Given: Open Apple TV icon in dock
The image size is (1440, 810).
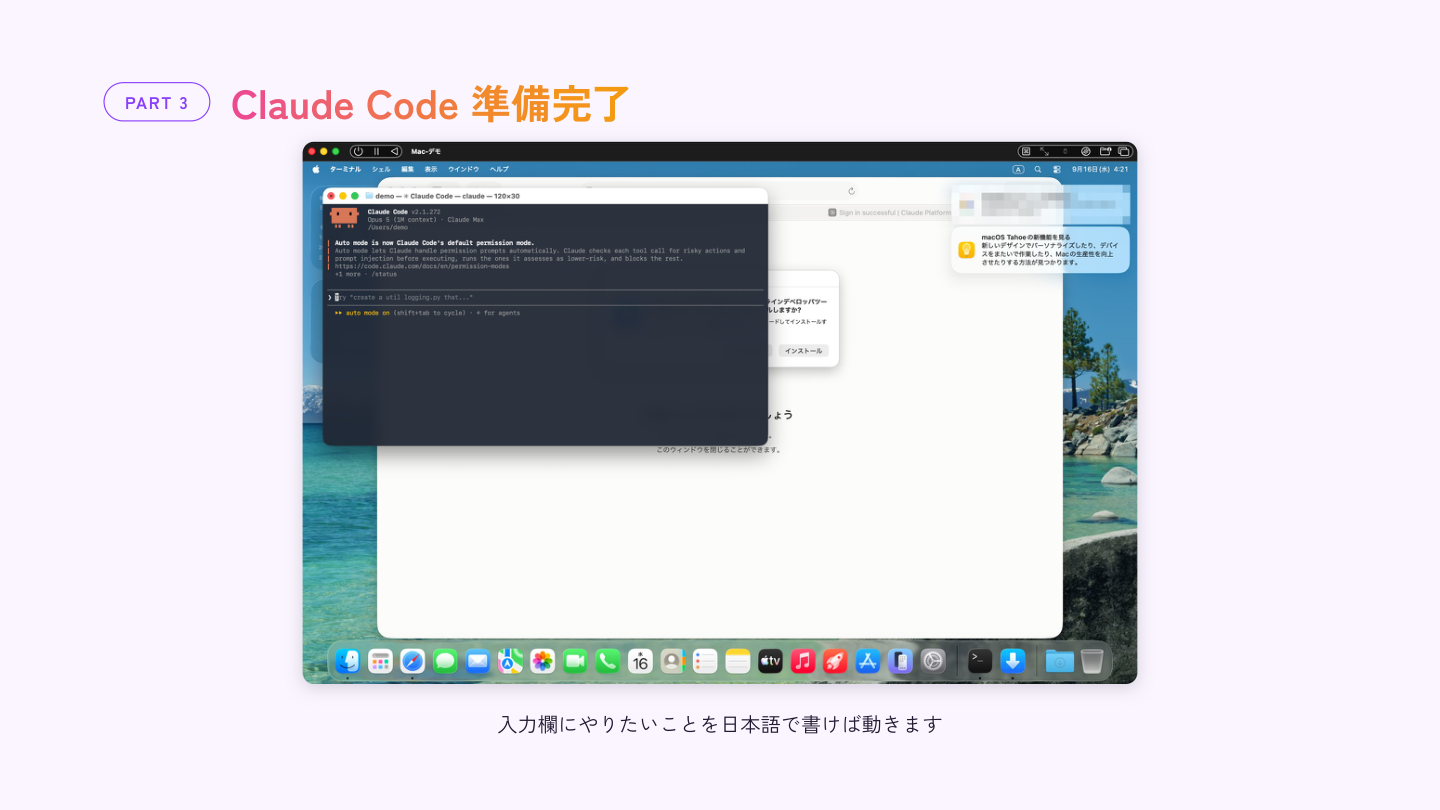Looking at the screenshot, I should click(x=770, y=661).
